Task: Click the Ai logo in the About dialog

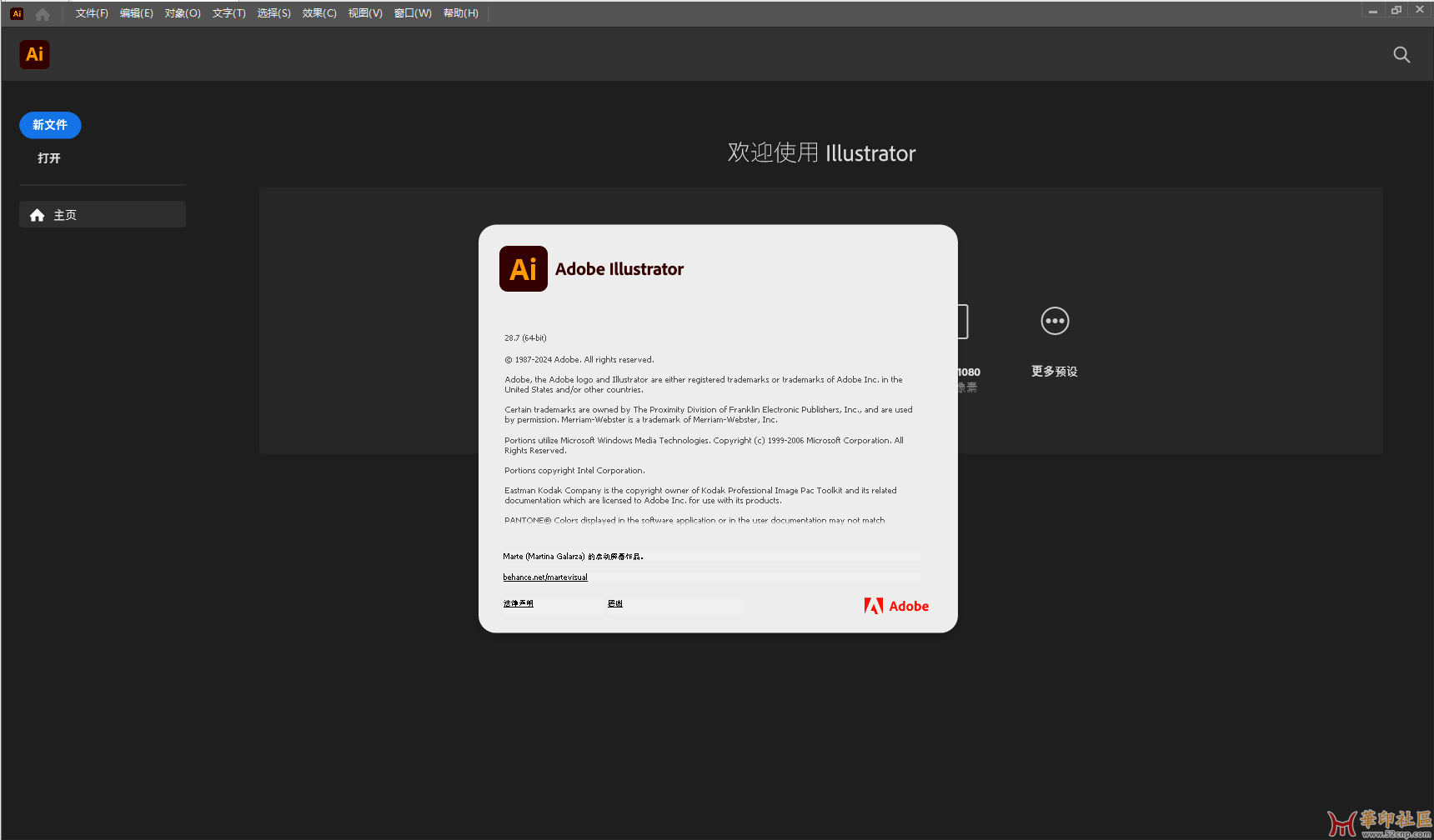Action: (x=524, y=268)
